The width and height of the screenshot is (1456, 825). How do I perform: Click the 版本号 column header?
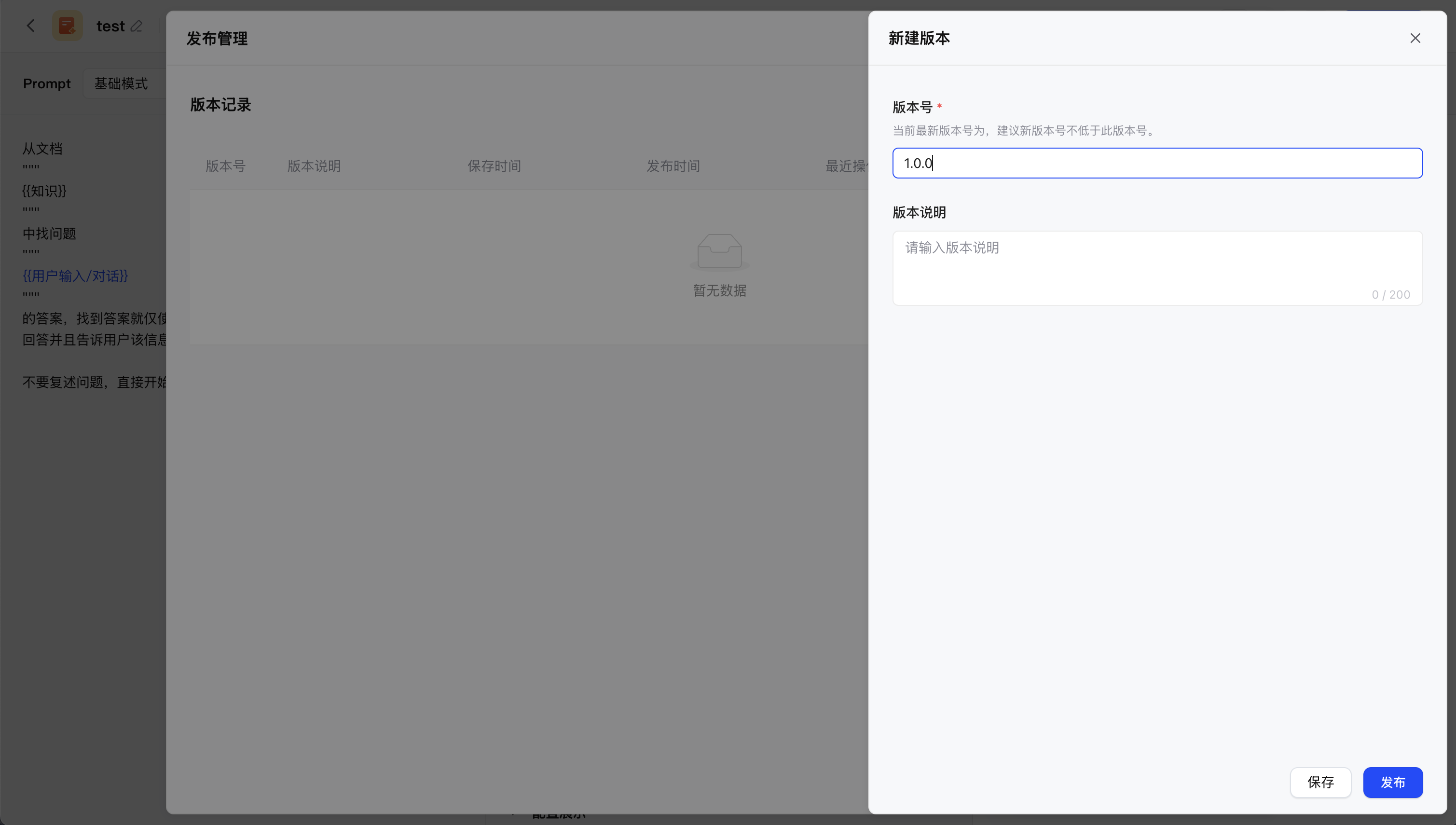tap(225, 166)
